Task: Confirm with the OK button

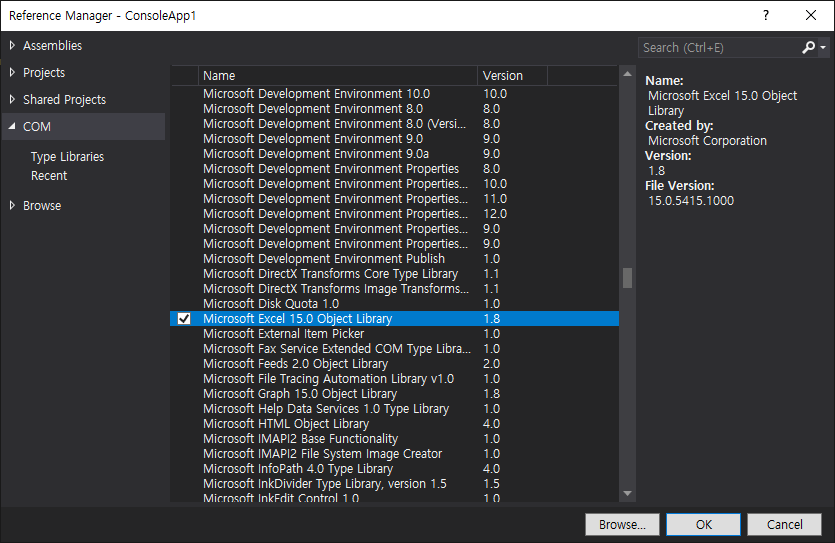Action: [703, 524]
